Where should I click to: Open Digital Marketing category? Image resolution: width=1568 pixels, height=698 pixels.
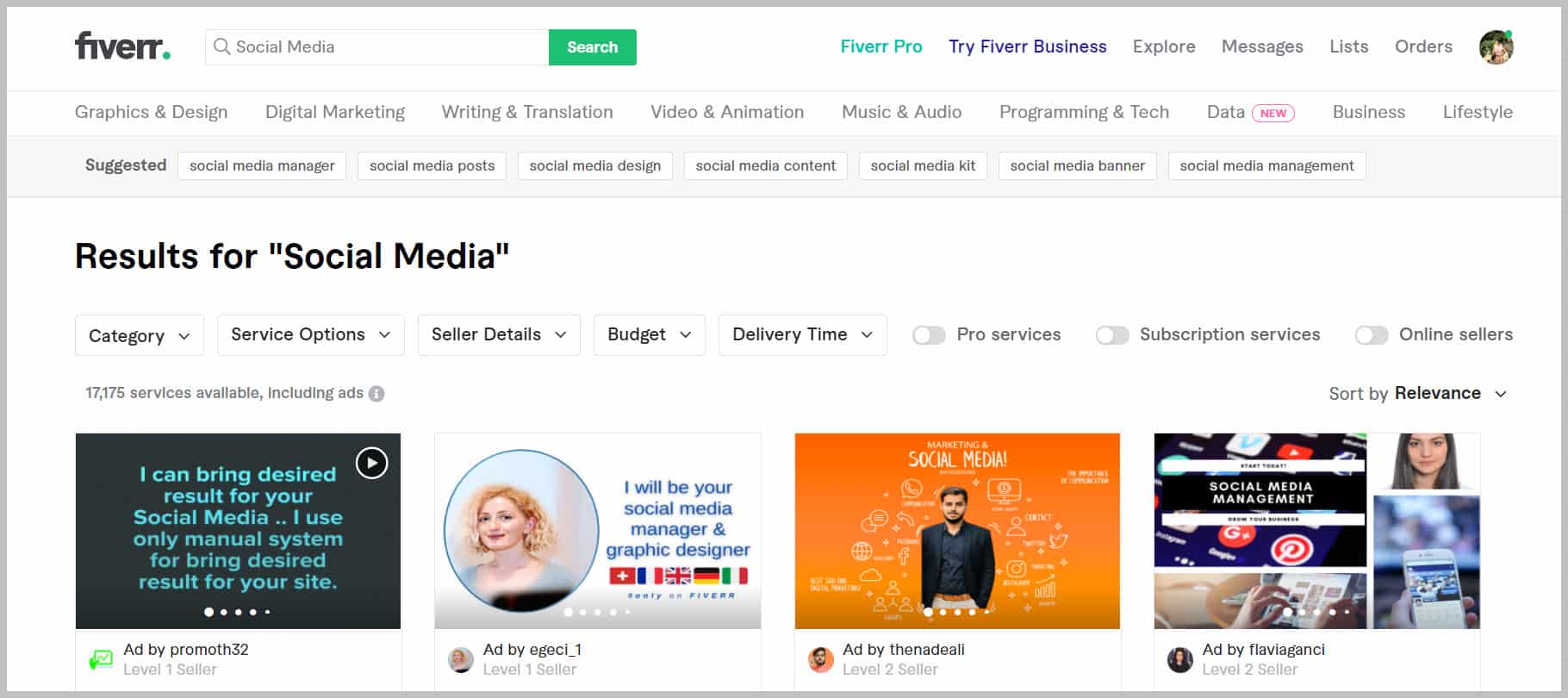click(335, 112)
